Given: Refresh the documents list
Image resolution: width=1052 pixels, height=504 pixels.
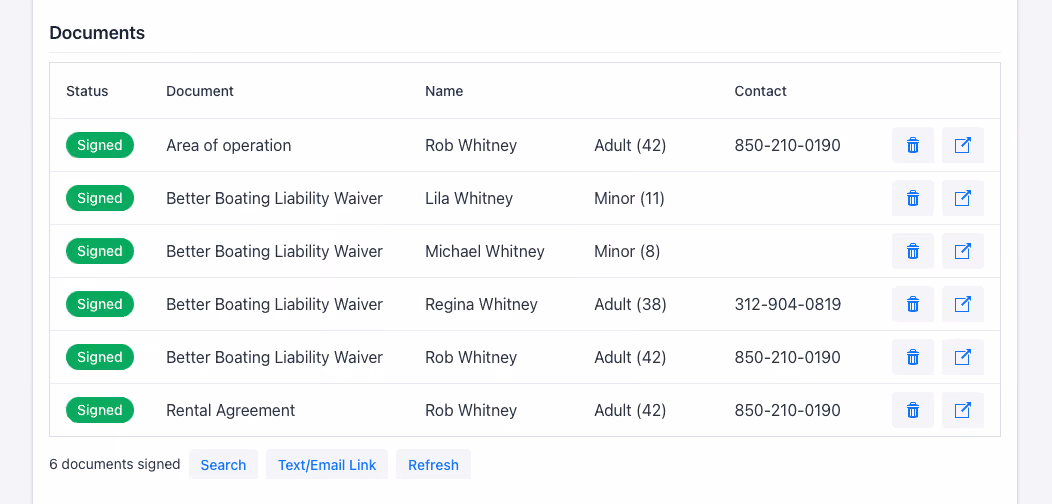Looking at the screenshot, I should click(x=433, y=464).
